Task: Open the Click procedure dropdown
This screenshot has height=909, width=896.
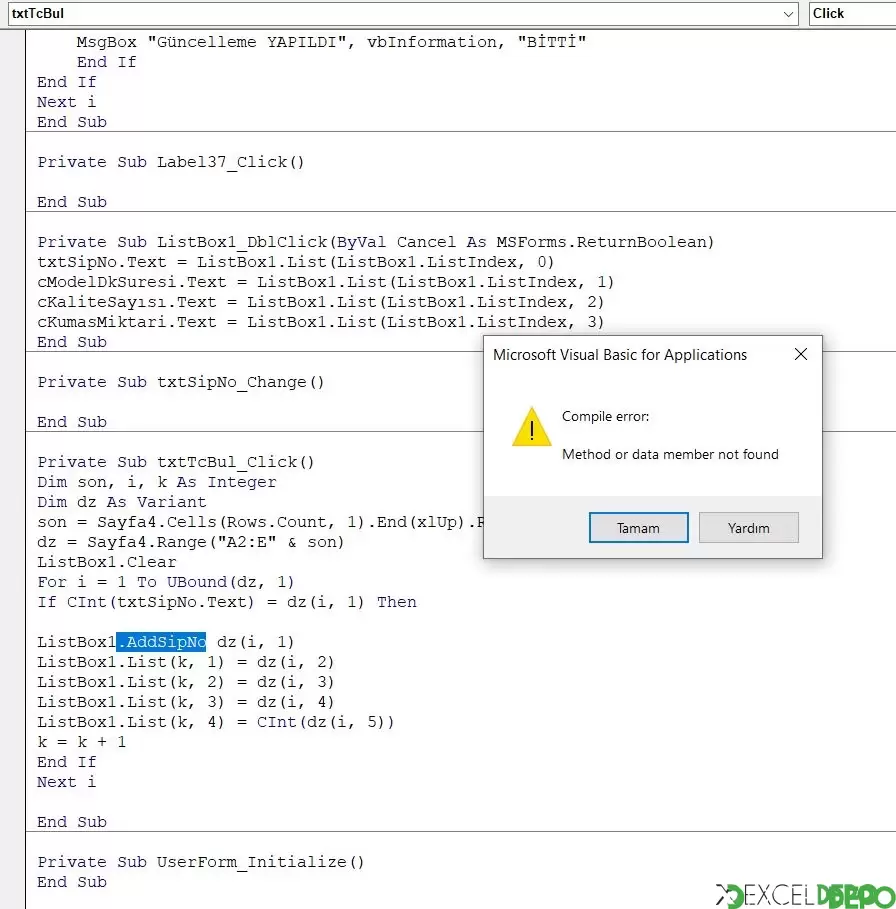Action: point(852,14)
